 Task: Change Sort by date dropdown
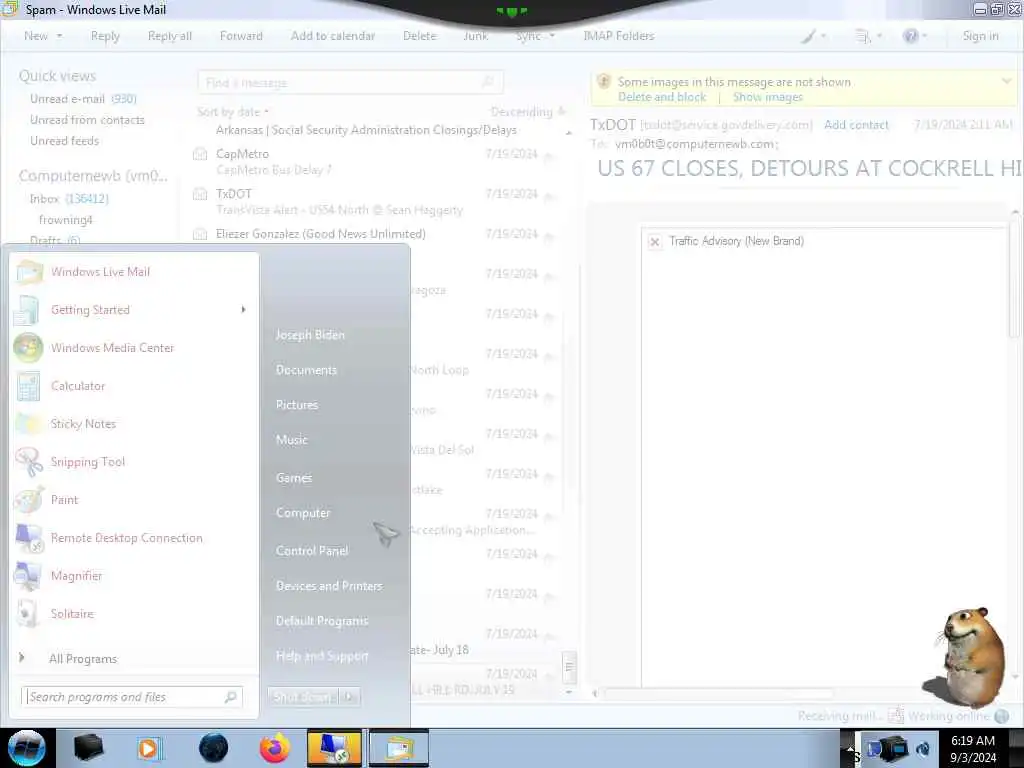232,112
